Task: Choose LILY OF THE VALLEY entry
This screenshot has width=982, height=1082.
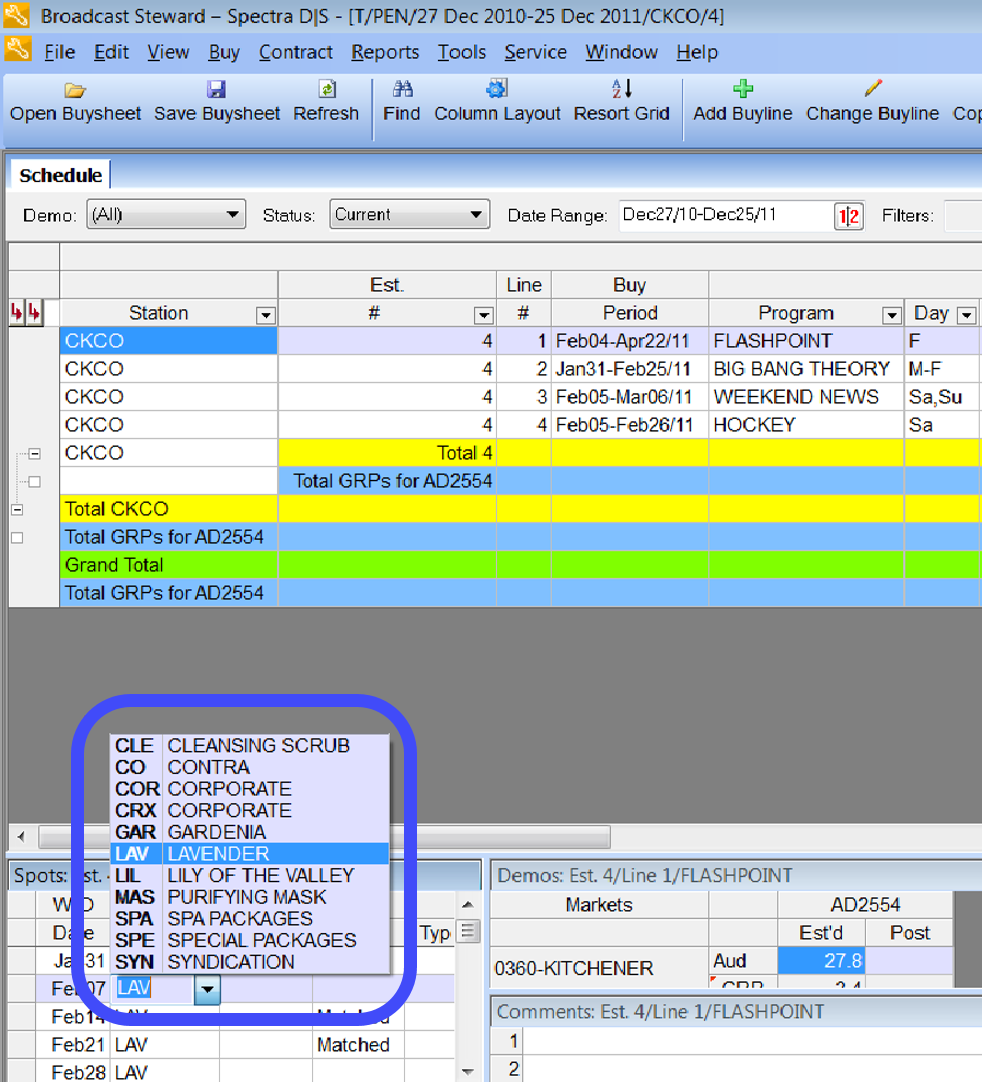Action: (x=250, y=875)
